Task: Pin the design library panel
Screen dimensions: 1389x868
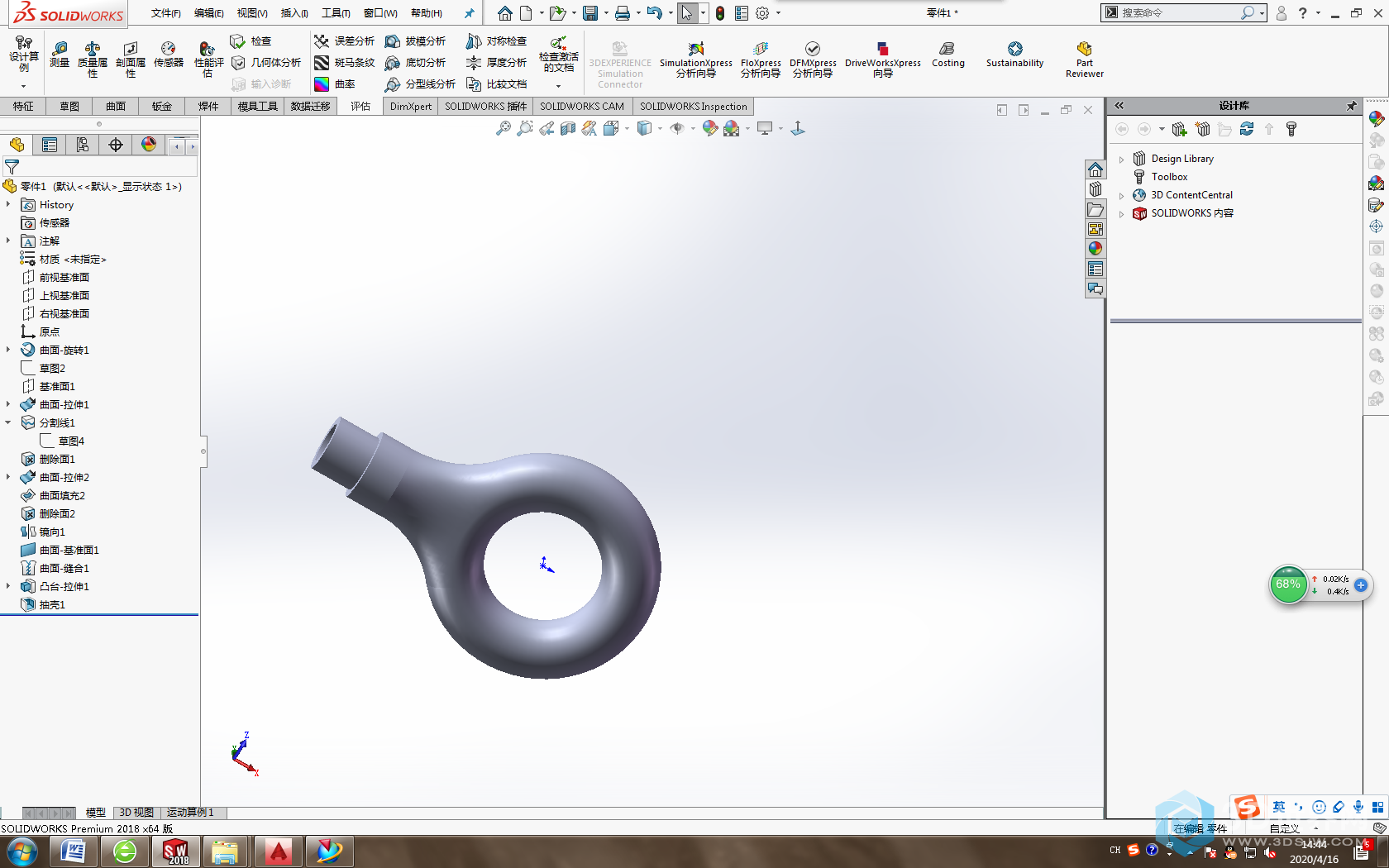Action: (1351, 106)
